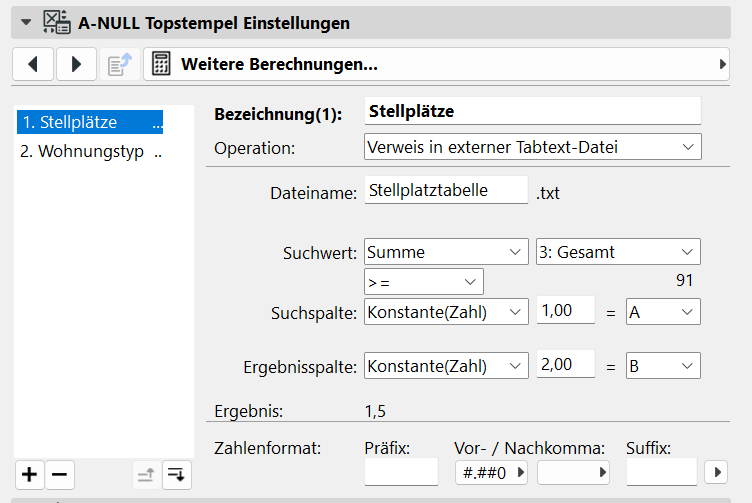Viewport: 752px width, 503px height.
Task: Remove selected calculation with minus button
Action: click(x=59, y=474)
